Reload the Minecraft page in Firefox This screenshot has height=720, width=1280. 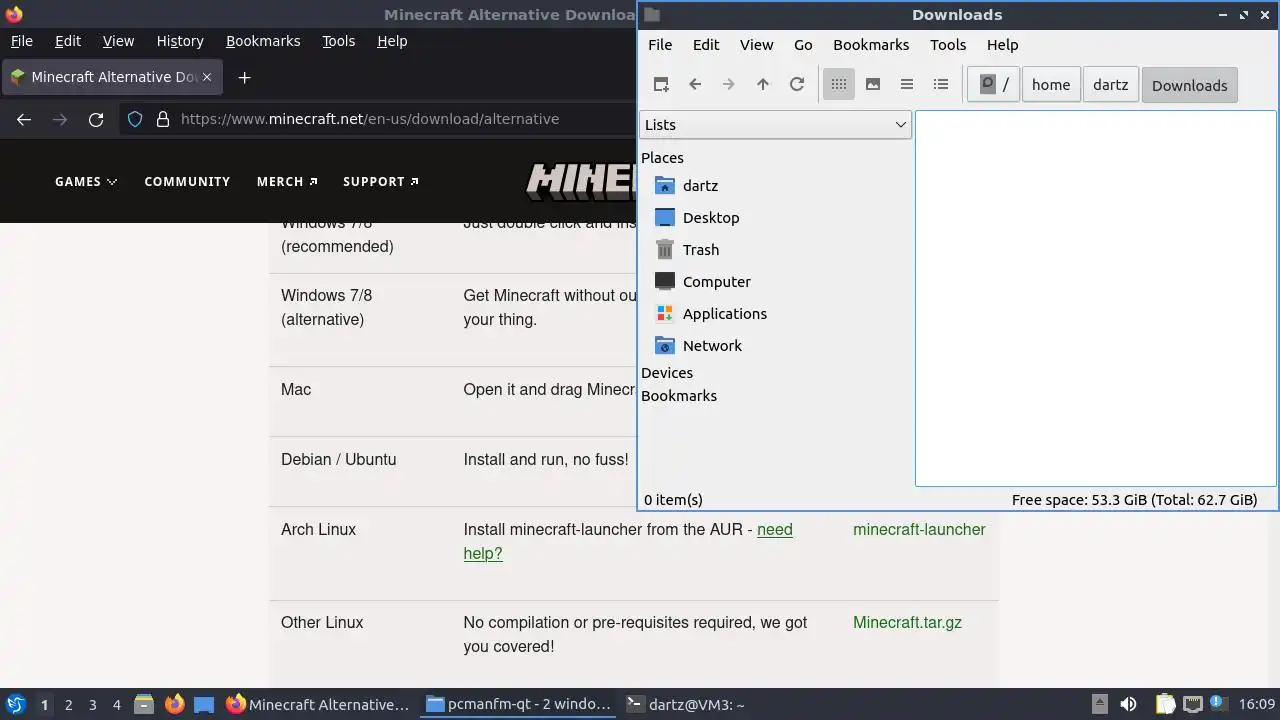(x=96, y=119)
